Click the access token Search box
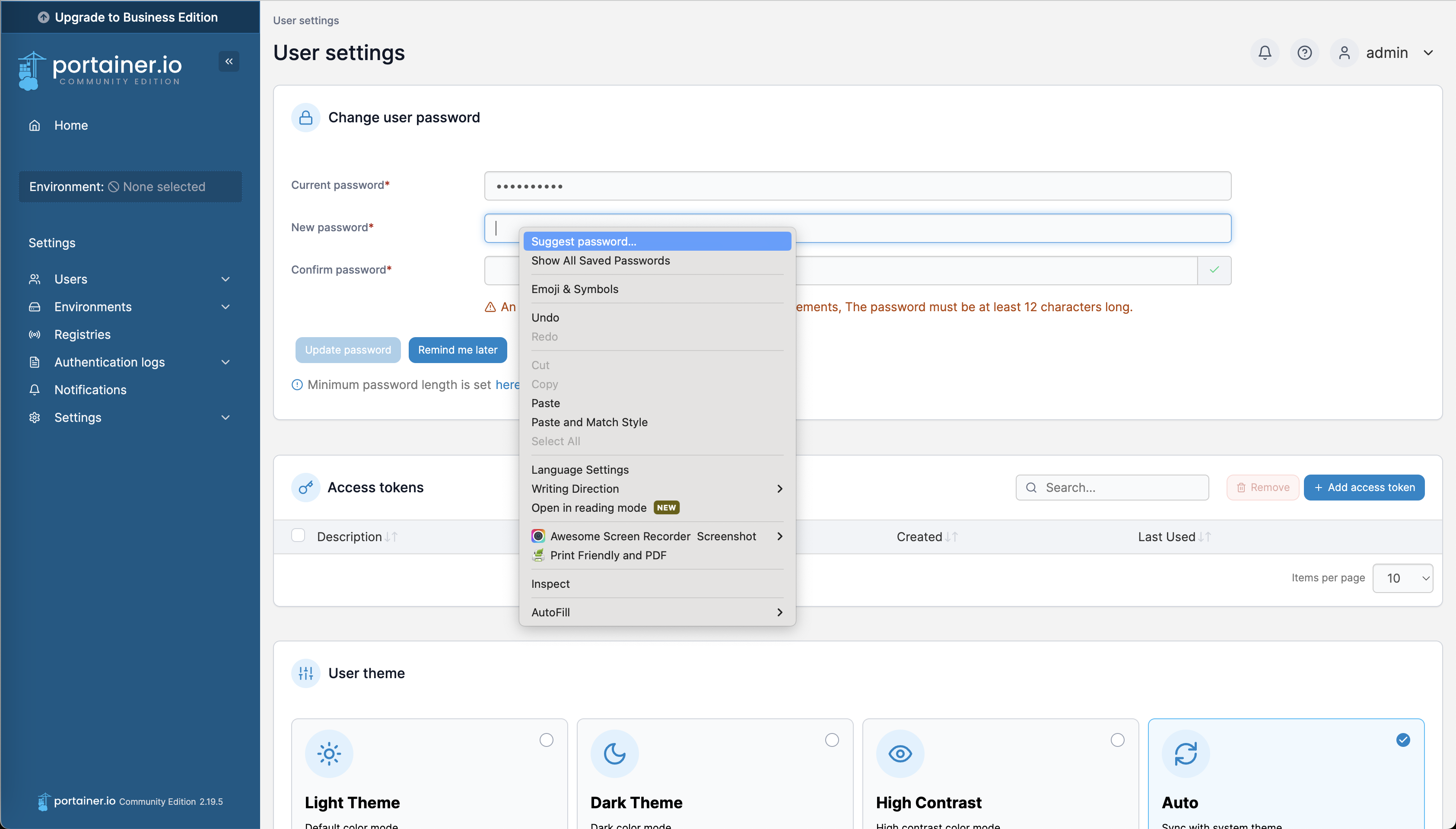 click(x=1112, y=488)
